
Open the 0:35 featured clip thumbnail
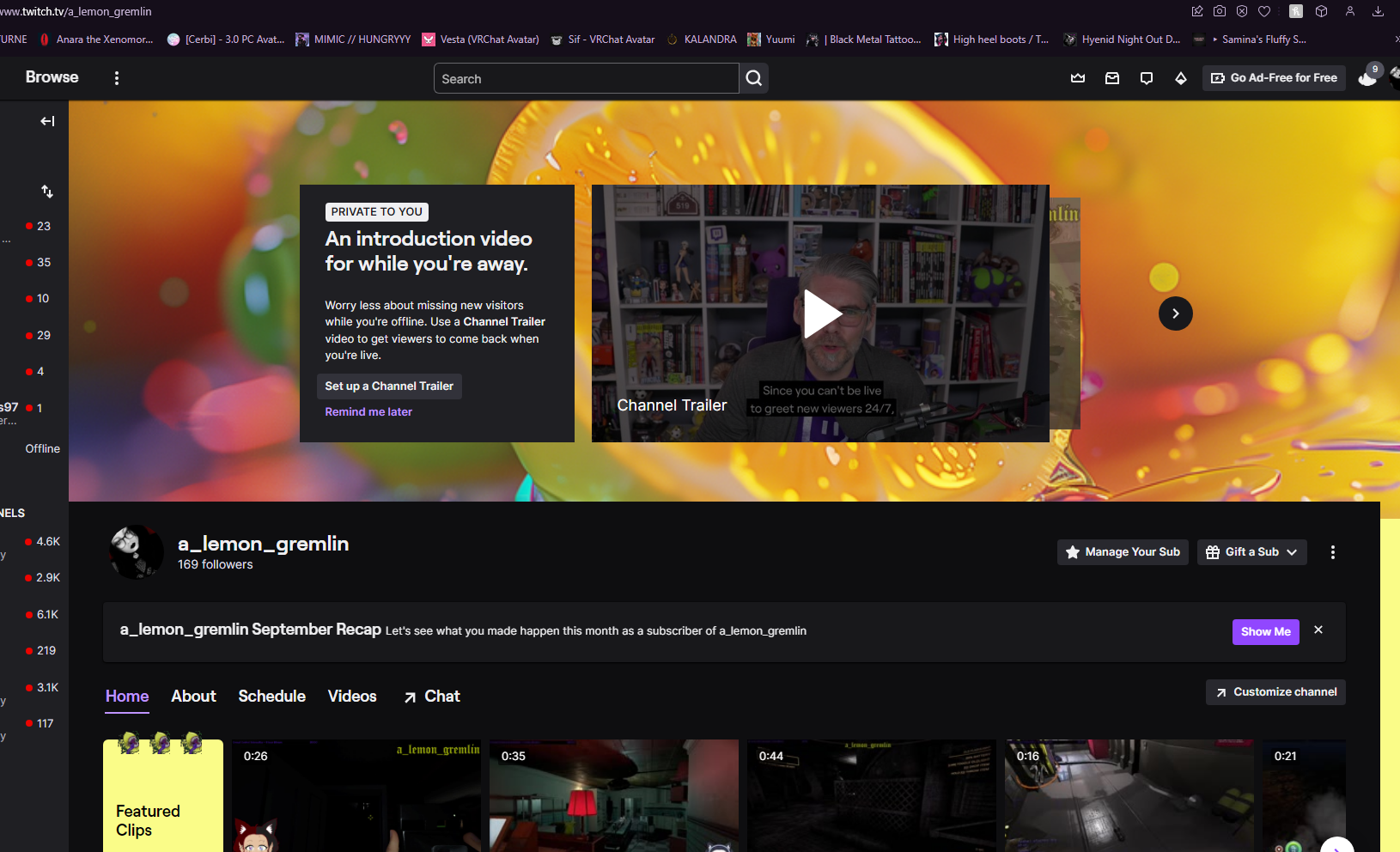tap(614, 795)
